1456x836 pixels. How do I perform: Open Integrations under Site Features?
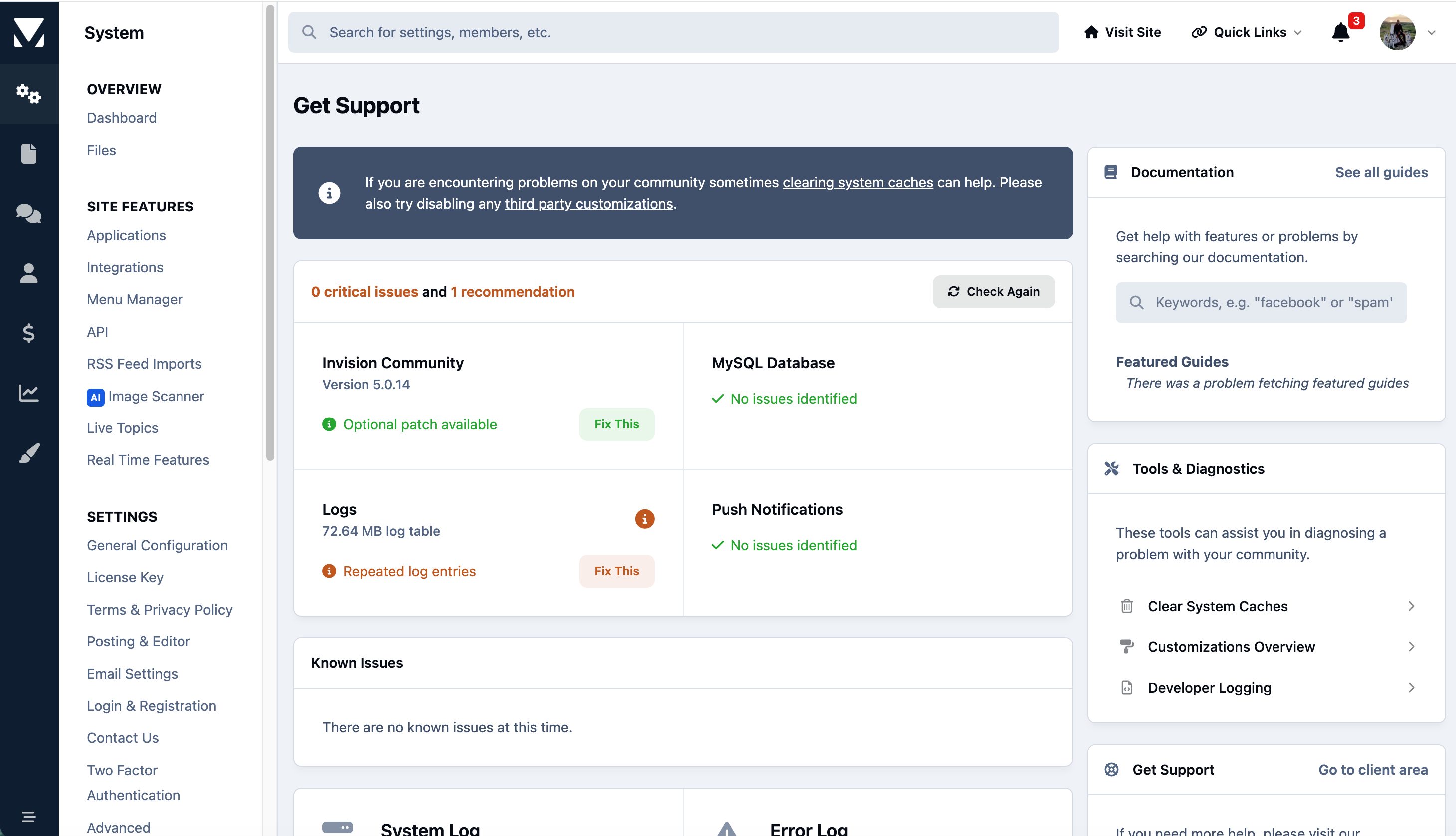pyautogui.click(x=125, y=267)
